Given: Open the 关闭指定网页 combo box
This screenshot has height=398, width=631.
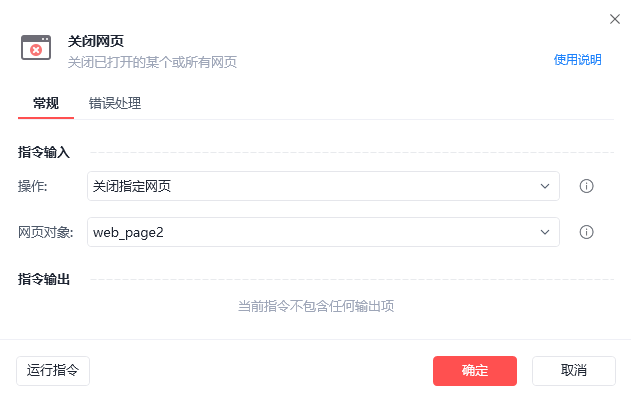Looking at the screenshot, I should coord(323,186).
